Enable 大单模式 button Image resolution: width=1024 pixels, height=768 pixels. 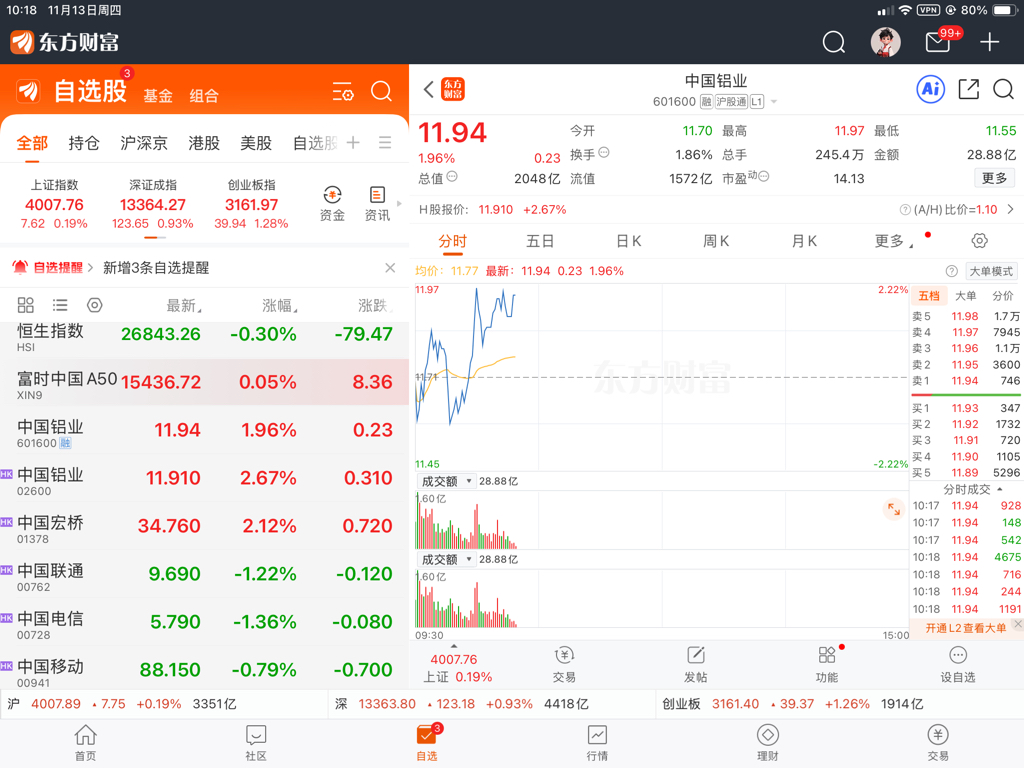991,272
